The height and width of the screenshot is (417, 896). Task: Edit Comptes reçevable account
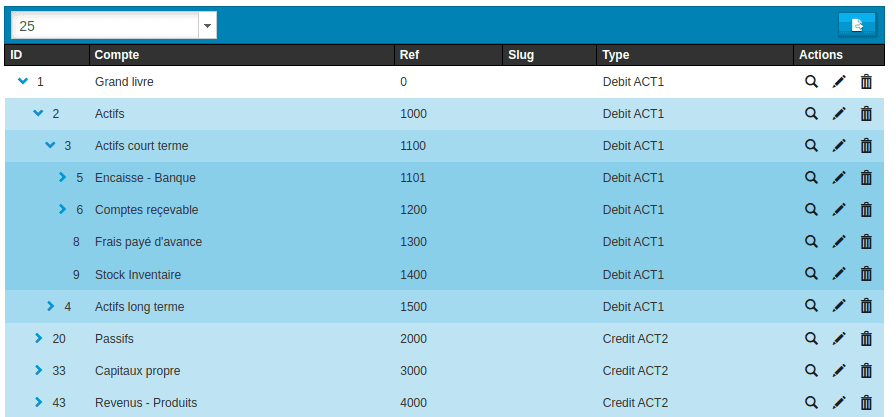pyautogui.click(x=839, y=210)
